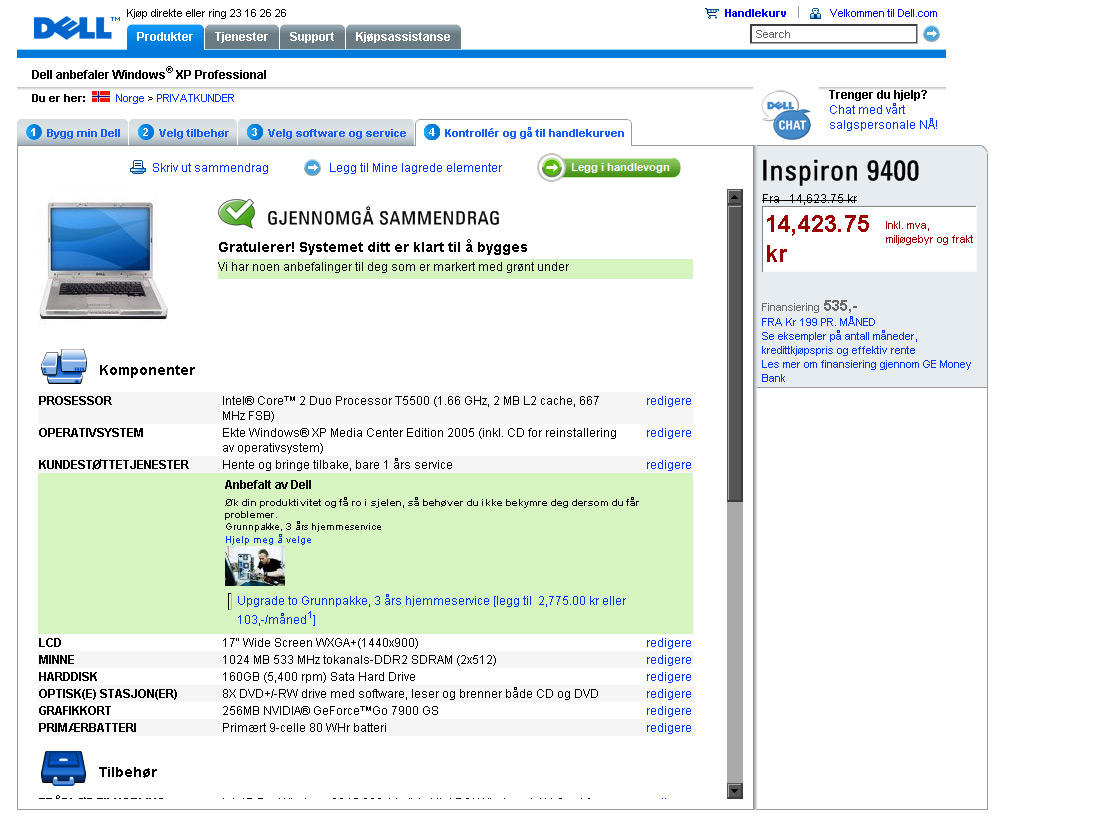Click Skriv ut sammendrag link
1093x820 pixels.
point(210,167)
